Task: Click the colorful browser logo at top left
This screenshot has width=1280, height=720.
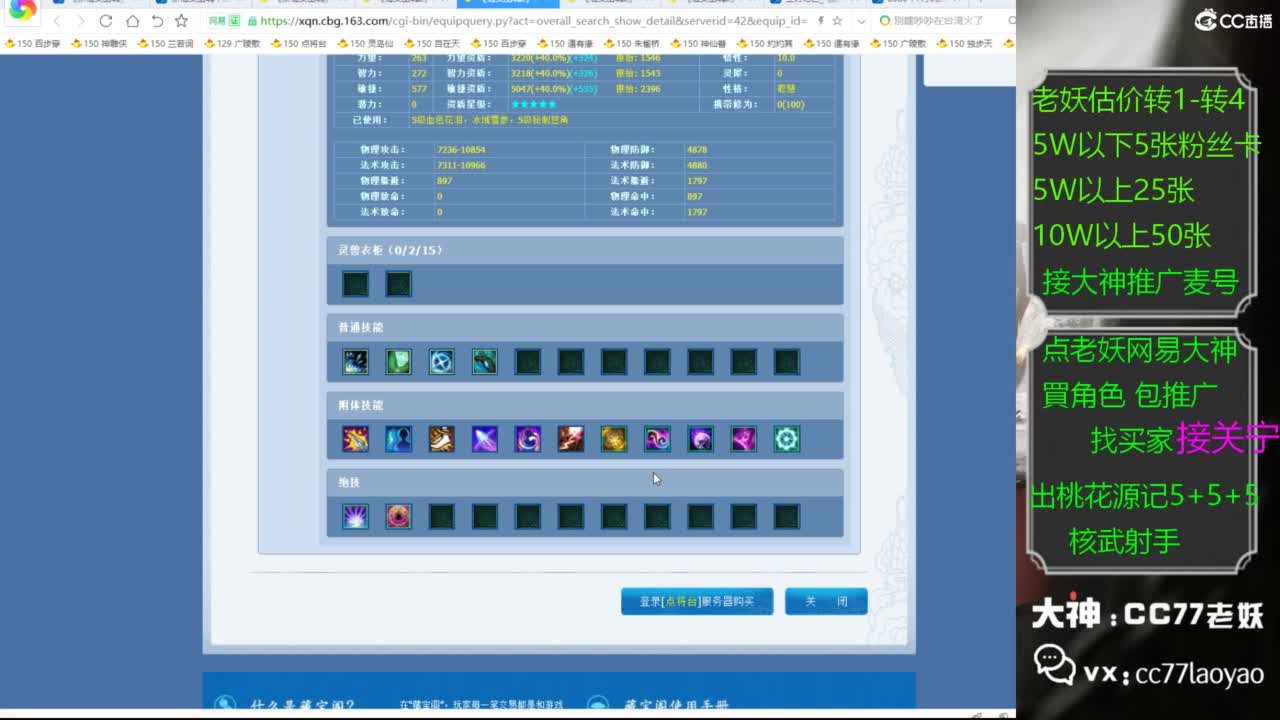Action: pyautogui.click(x=22, y=11)
